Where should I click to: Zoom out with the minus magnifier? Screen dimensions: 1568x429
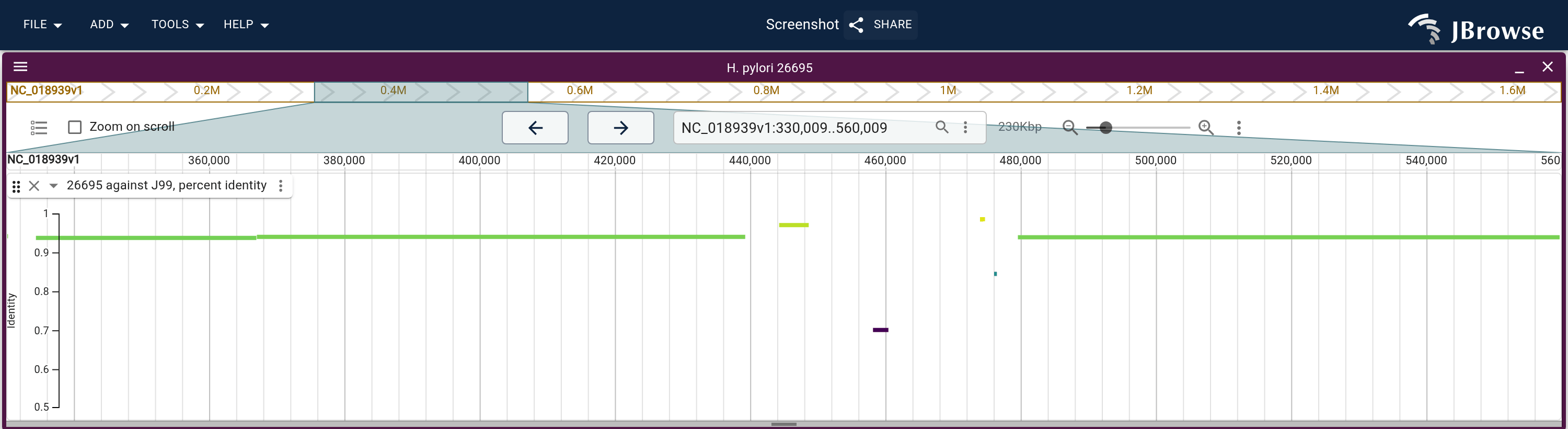coord(1069,127)
